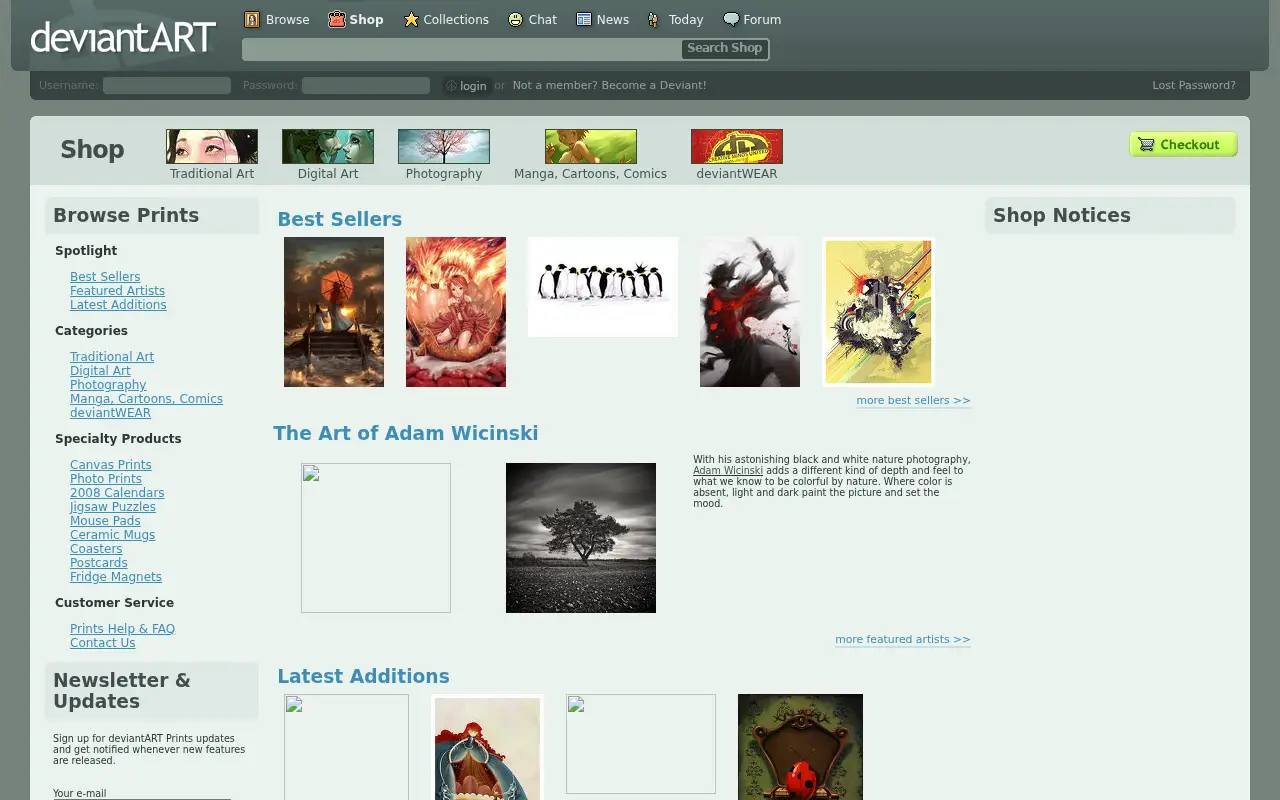Open the Postcards link
Viewport: 1280px width, 800px height.
coord(99,563)
